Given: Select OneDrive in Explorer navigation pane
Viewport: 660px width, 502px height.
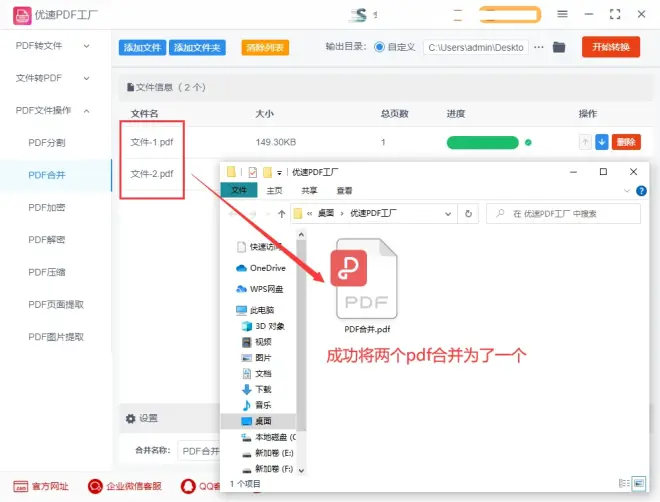Looking at the screenshot, I should (261, 268).
